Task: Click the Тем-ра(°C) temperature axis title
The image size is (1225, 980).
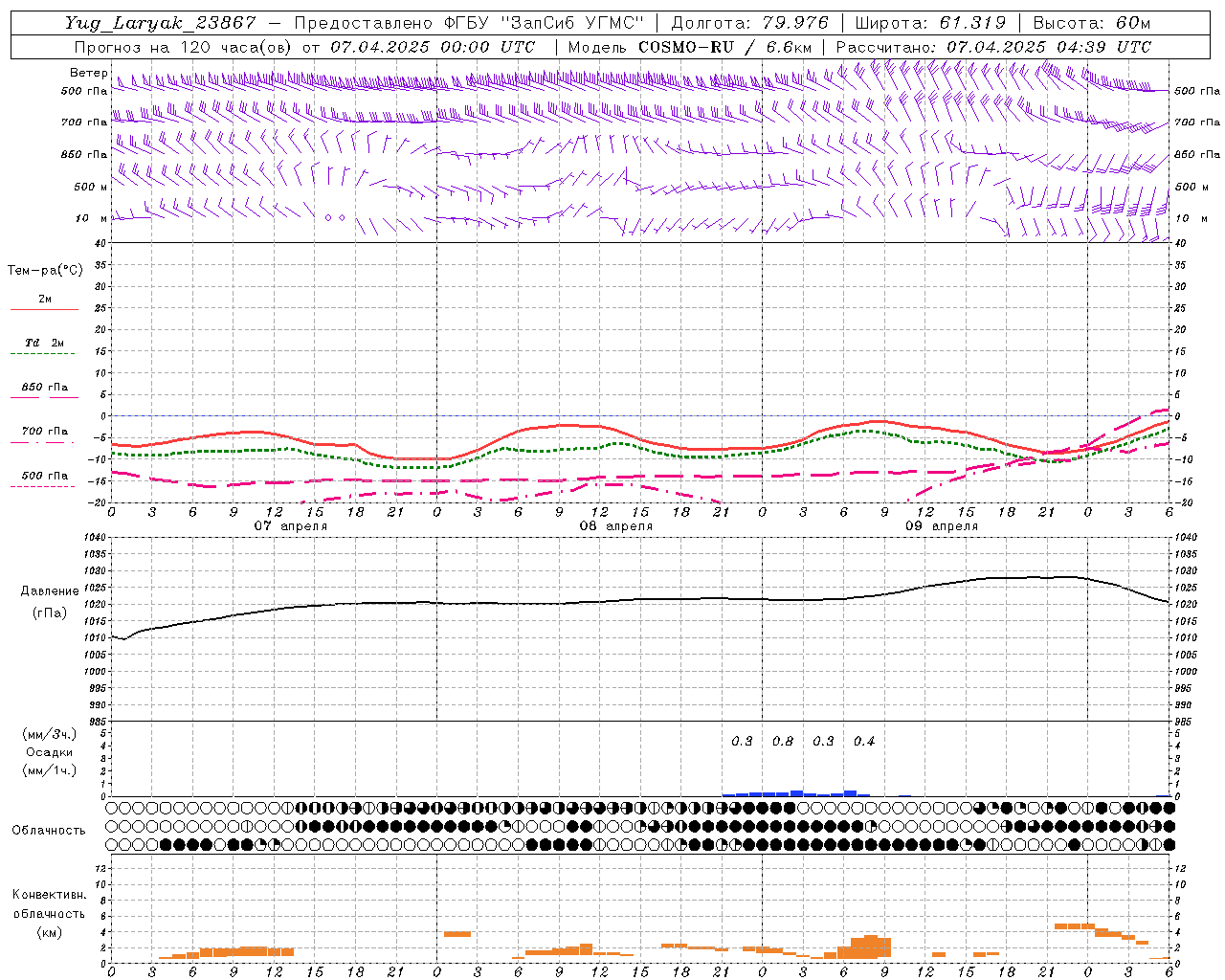Action: click(45, 271)
